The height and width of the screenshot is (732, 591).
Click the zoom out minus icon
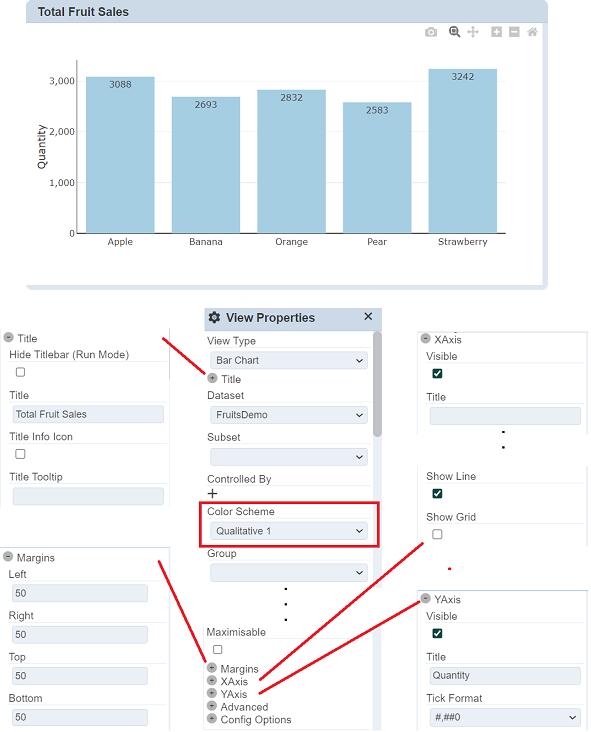514,32
